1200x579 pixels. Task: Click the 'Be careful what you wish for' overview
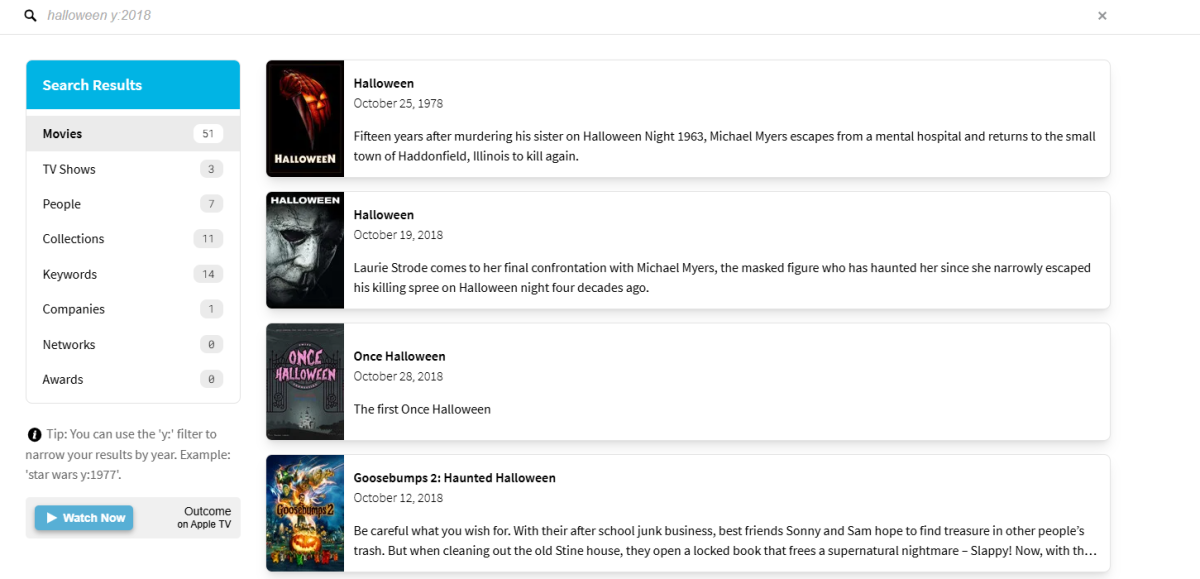[x=725, y=541]
